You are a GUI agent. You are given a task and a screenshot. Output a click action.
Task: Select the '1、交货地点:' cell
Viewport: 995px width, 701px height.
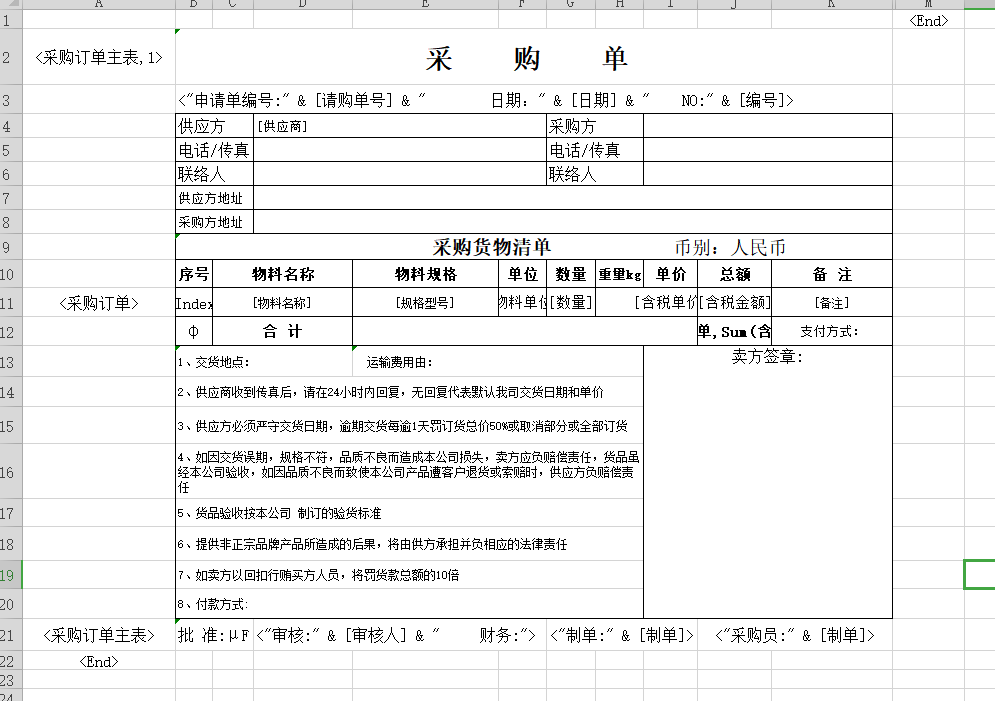click(x=264, y=362)
